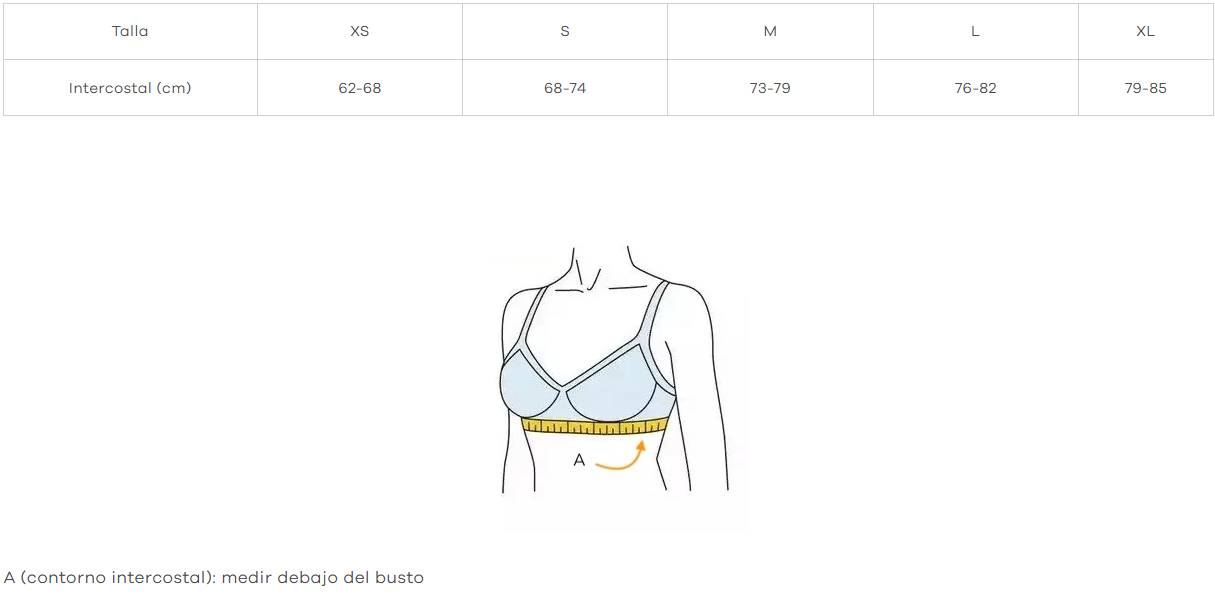Click the 79-85 measurement cell
The width and height of the screenshot is (1215, 603).
point(1146,88)
